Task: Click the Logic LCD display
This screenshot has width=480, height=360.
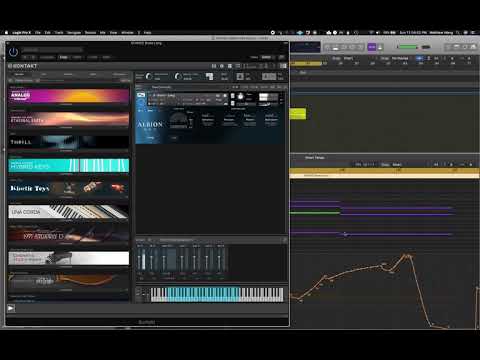Action: click(x=305, y=47)
